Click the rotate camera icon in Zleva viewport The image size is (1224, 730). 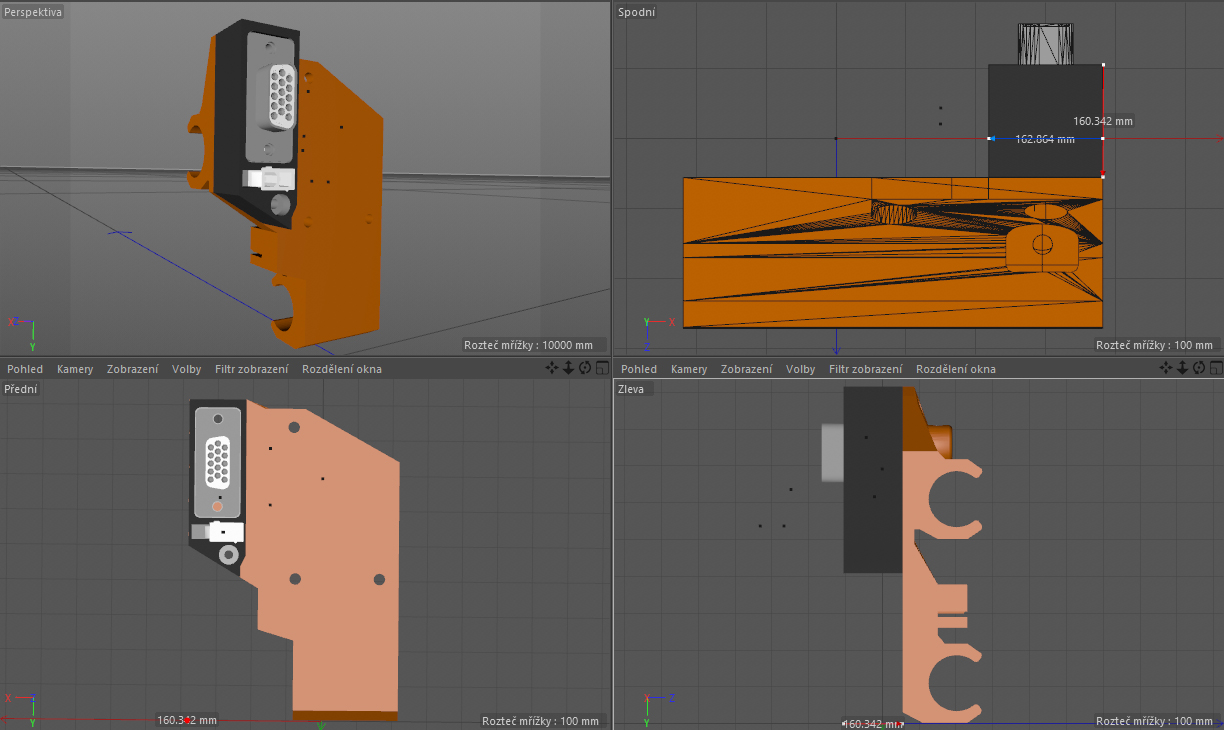(1199, 368)
